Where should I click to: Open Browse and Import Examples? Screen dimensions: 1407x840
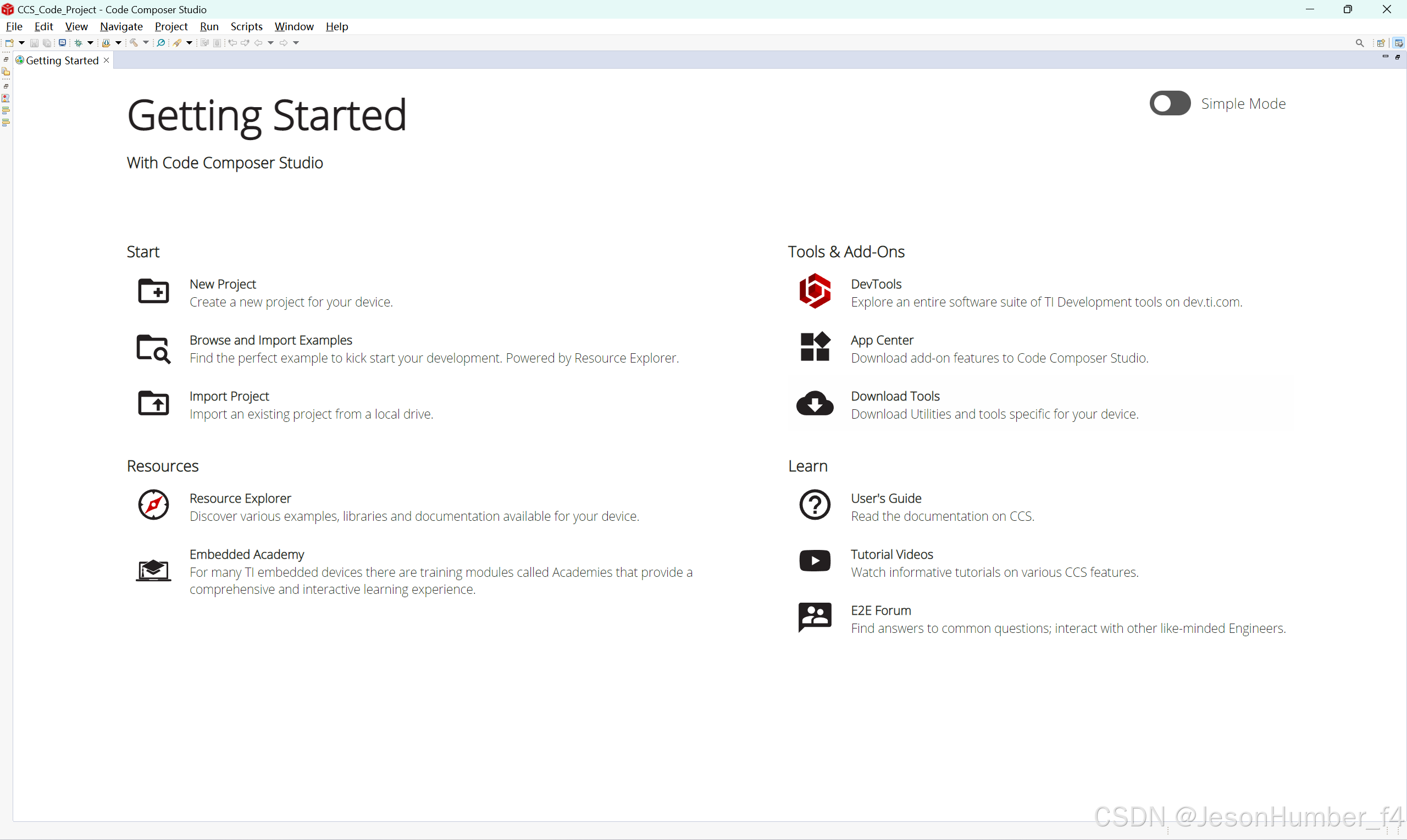[x=270, y=340]
